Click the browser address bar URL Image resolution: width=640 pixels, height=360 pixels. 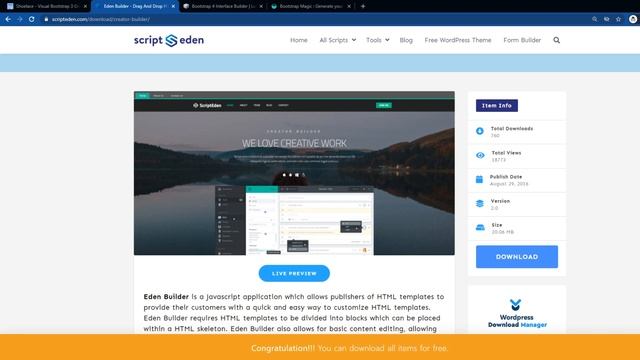(x=101, y=19)
